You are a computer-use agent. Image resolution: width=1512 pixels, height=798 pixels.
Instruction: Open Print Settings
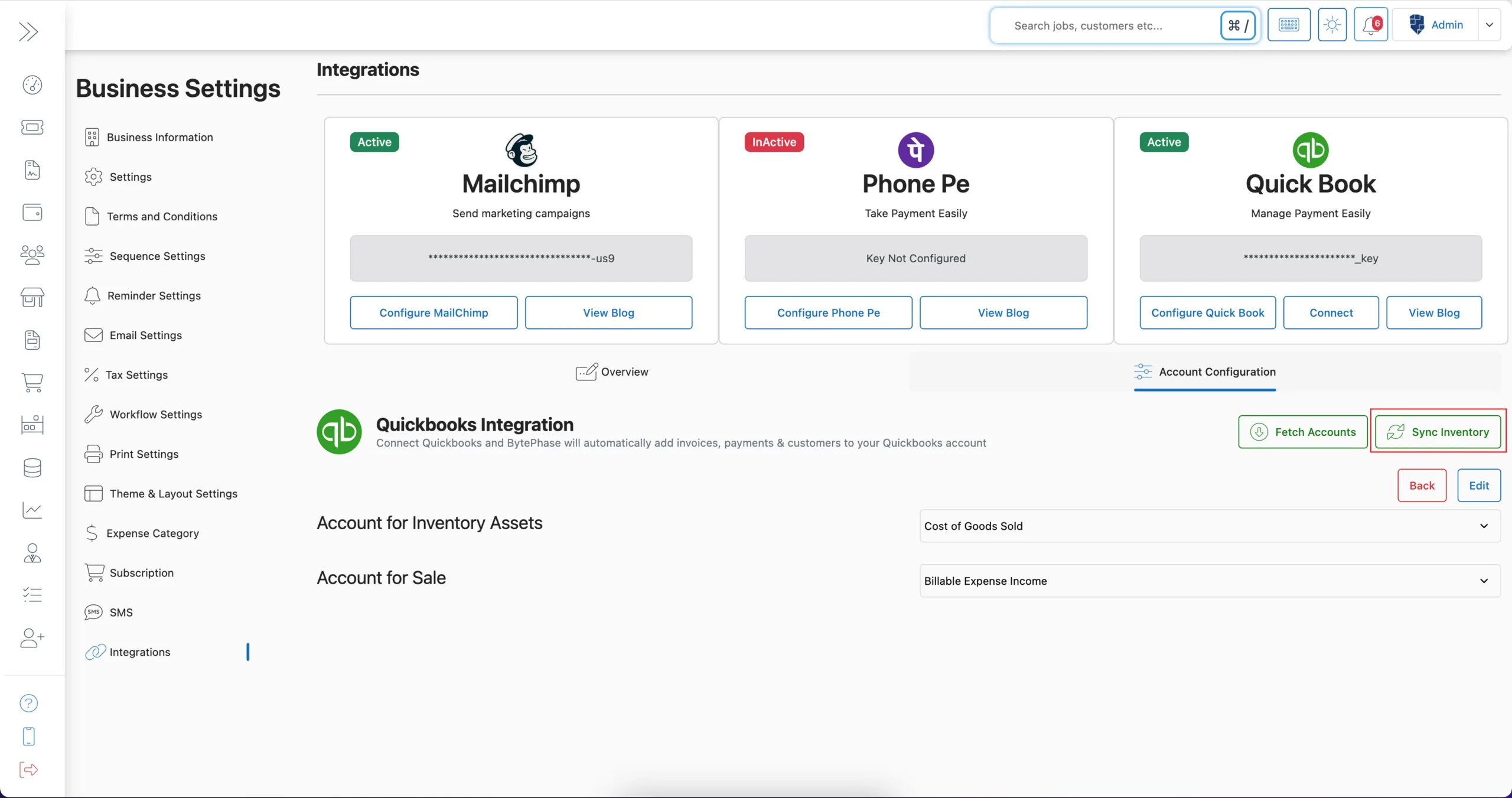click(x=132, y=454)
